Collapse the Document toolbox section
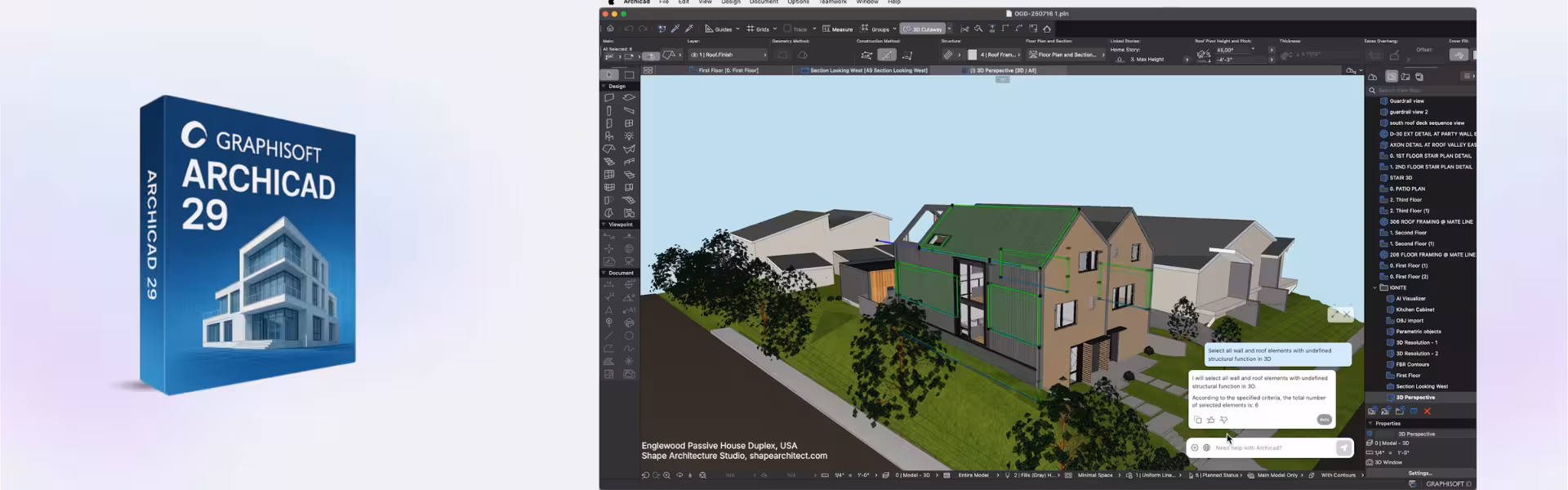The height and width of the screenshot is (490, 1568). [x=604, y=273]
